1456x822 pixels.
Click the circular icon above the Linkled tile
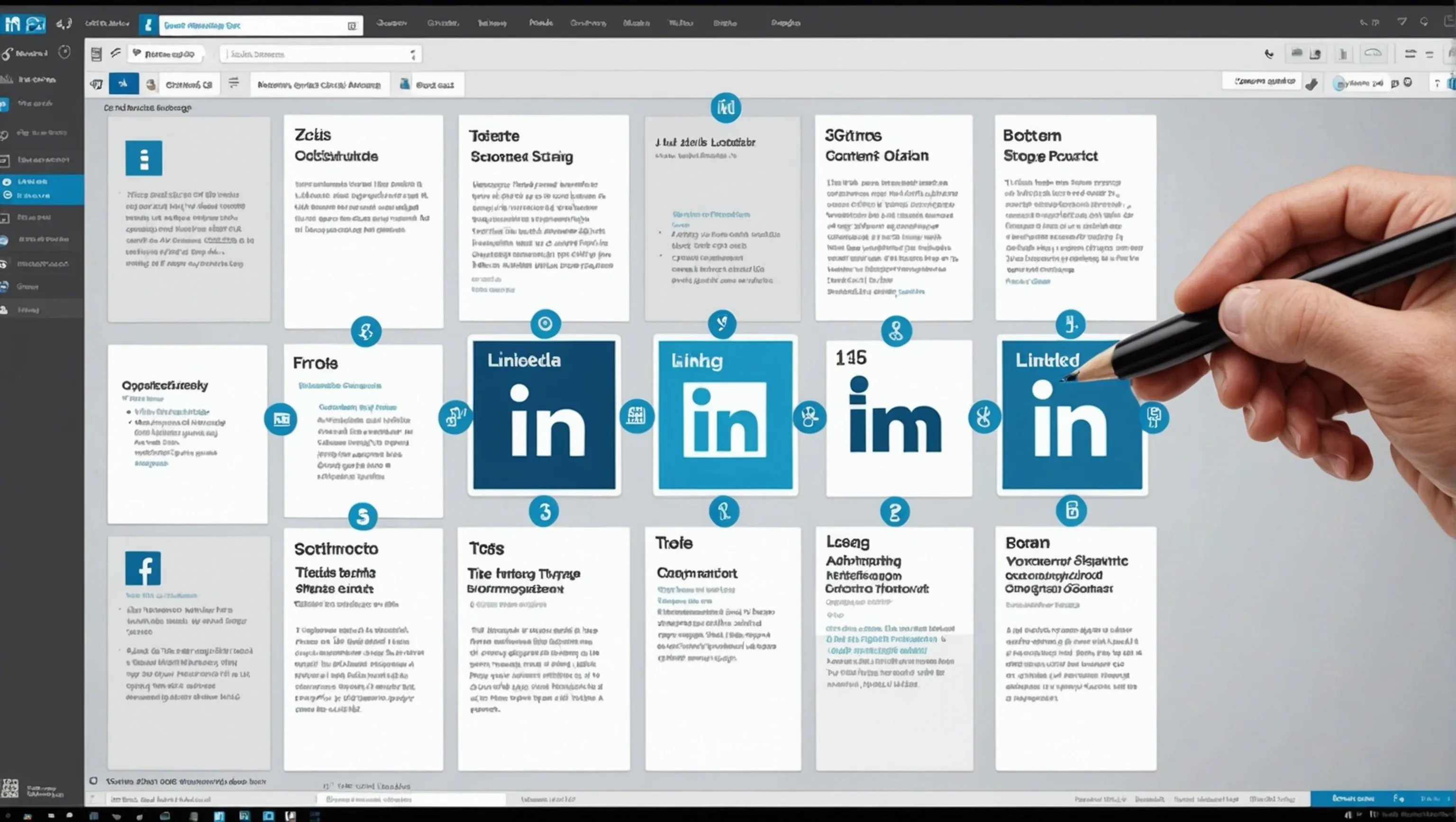tap(1071, 324)
